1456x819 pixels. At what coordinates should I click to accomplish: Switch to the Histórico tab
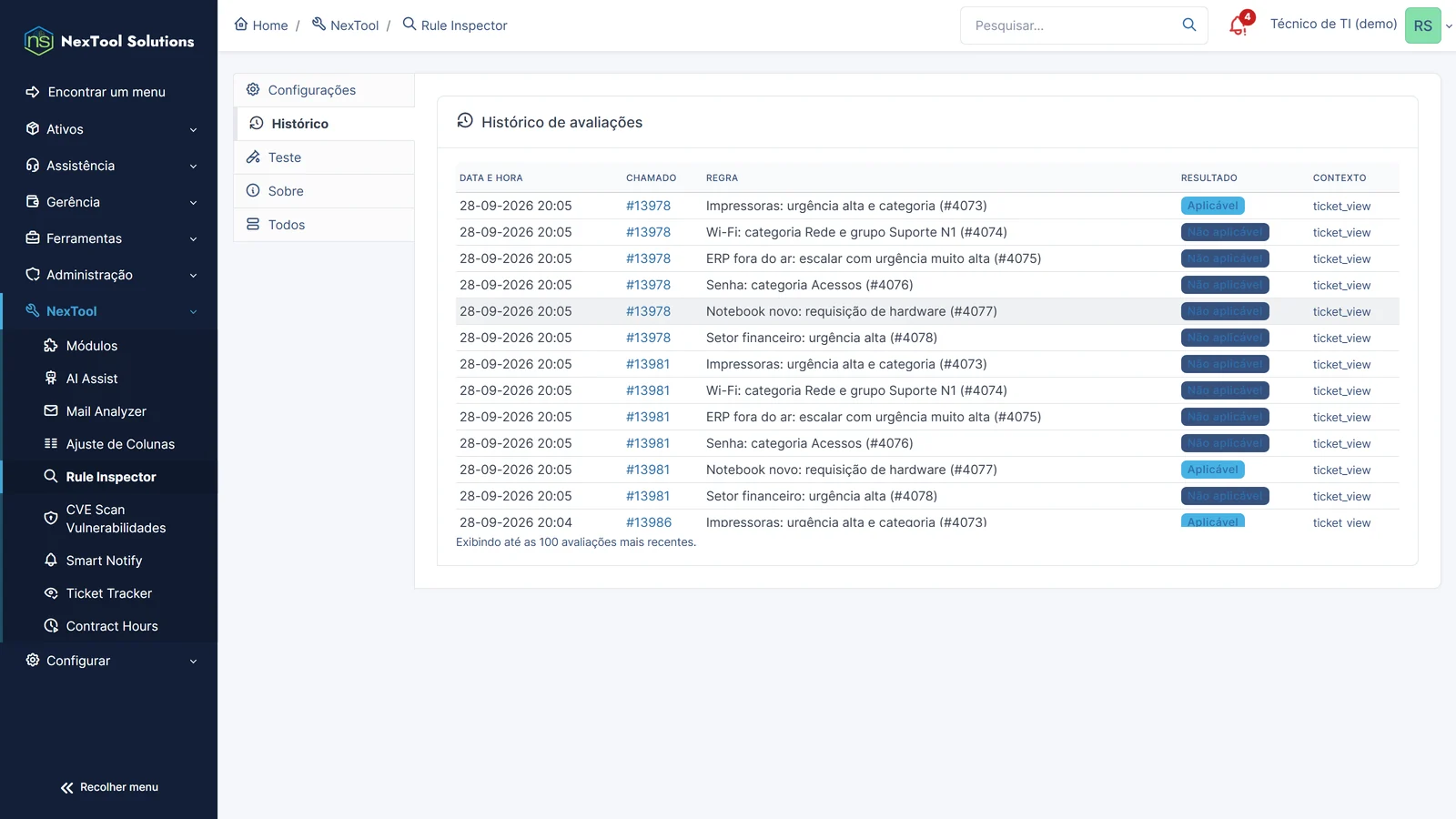324,124
